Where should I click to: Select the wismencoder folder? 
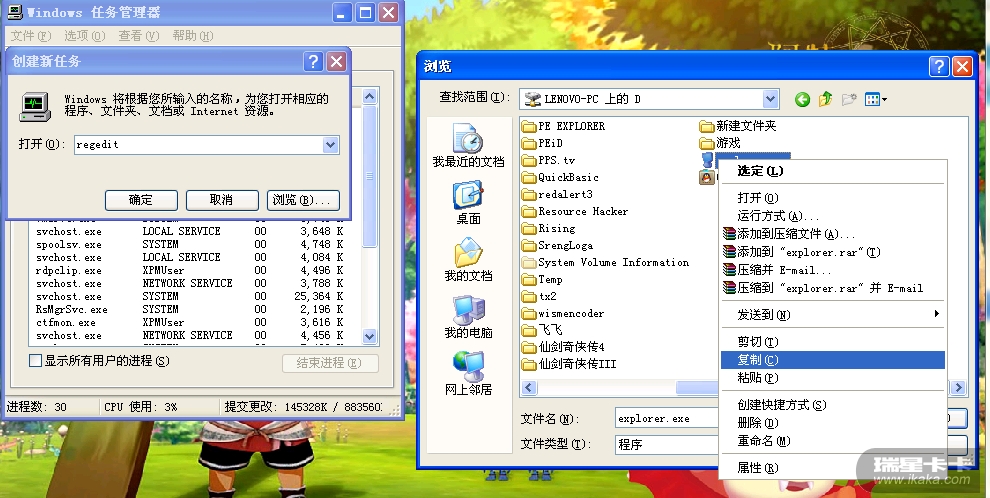563,314
